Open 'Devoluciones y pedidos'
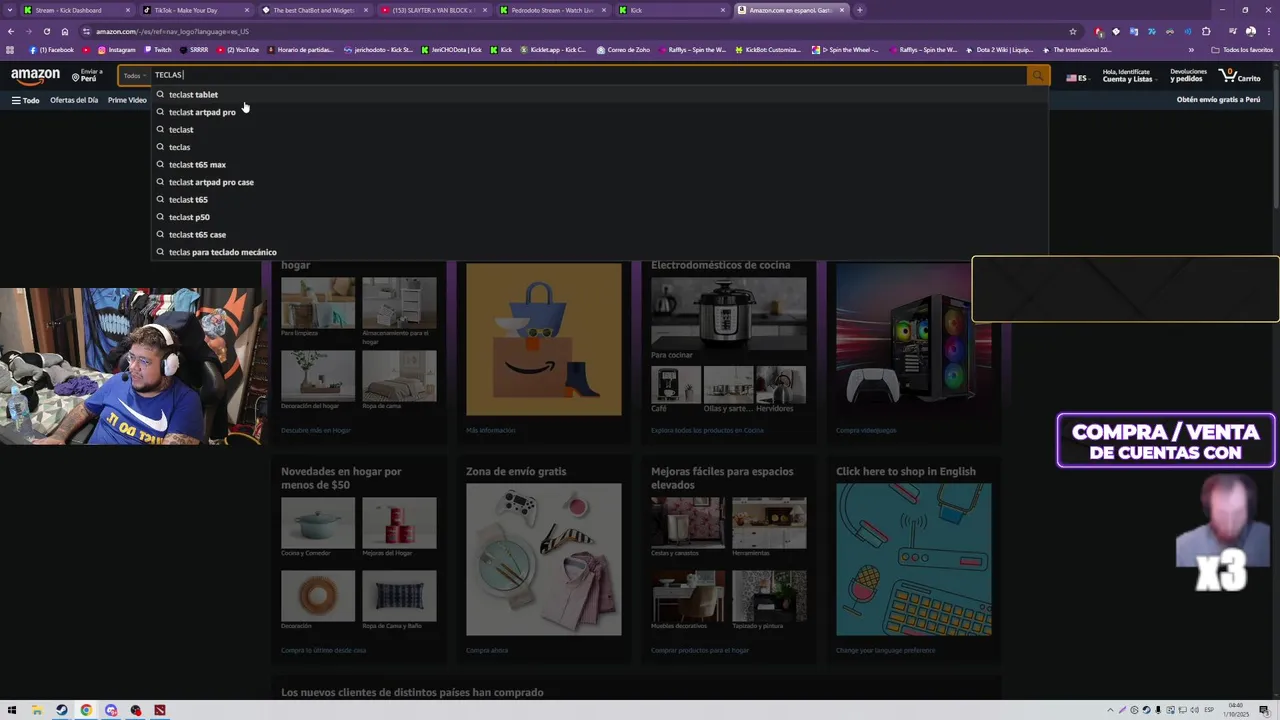 pos(1188,76)
